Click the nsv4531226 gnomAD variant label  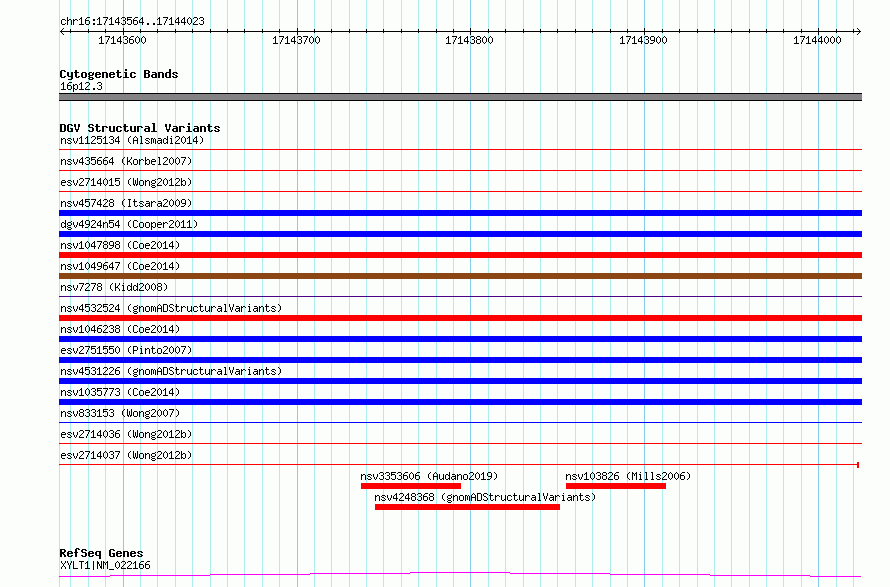[171, 371]
